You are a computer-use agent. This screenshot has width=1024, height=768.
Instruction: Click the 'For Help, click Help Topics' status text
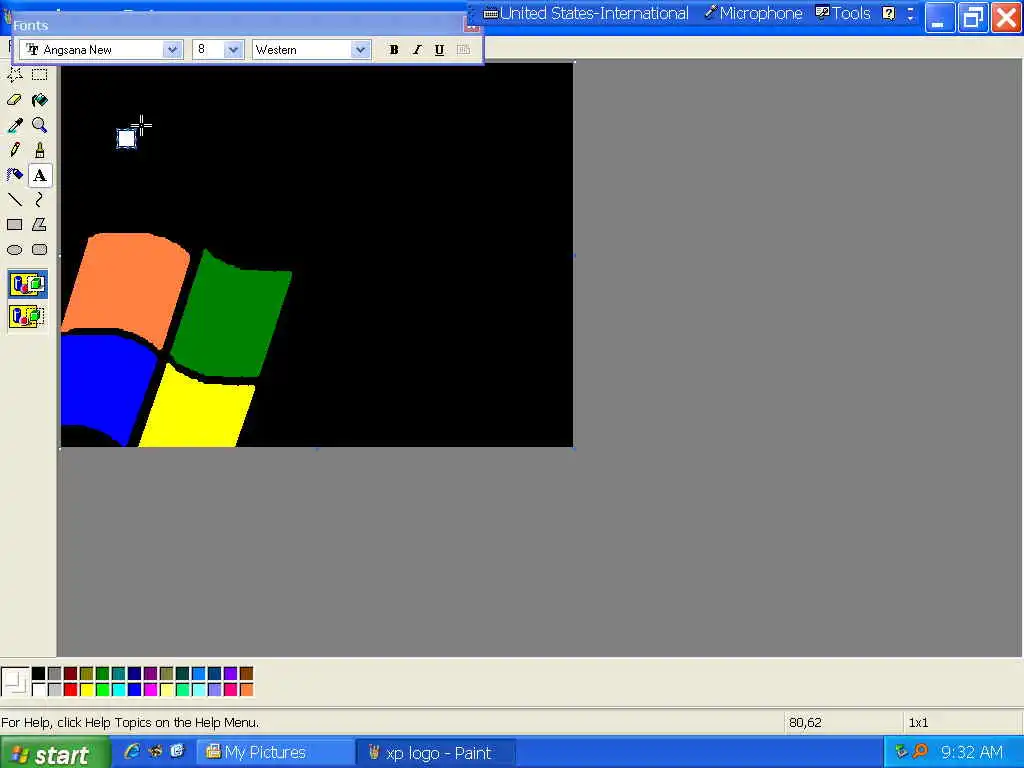[x=130, y=722]
